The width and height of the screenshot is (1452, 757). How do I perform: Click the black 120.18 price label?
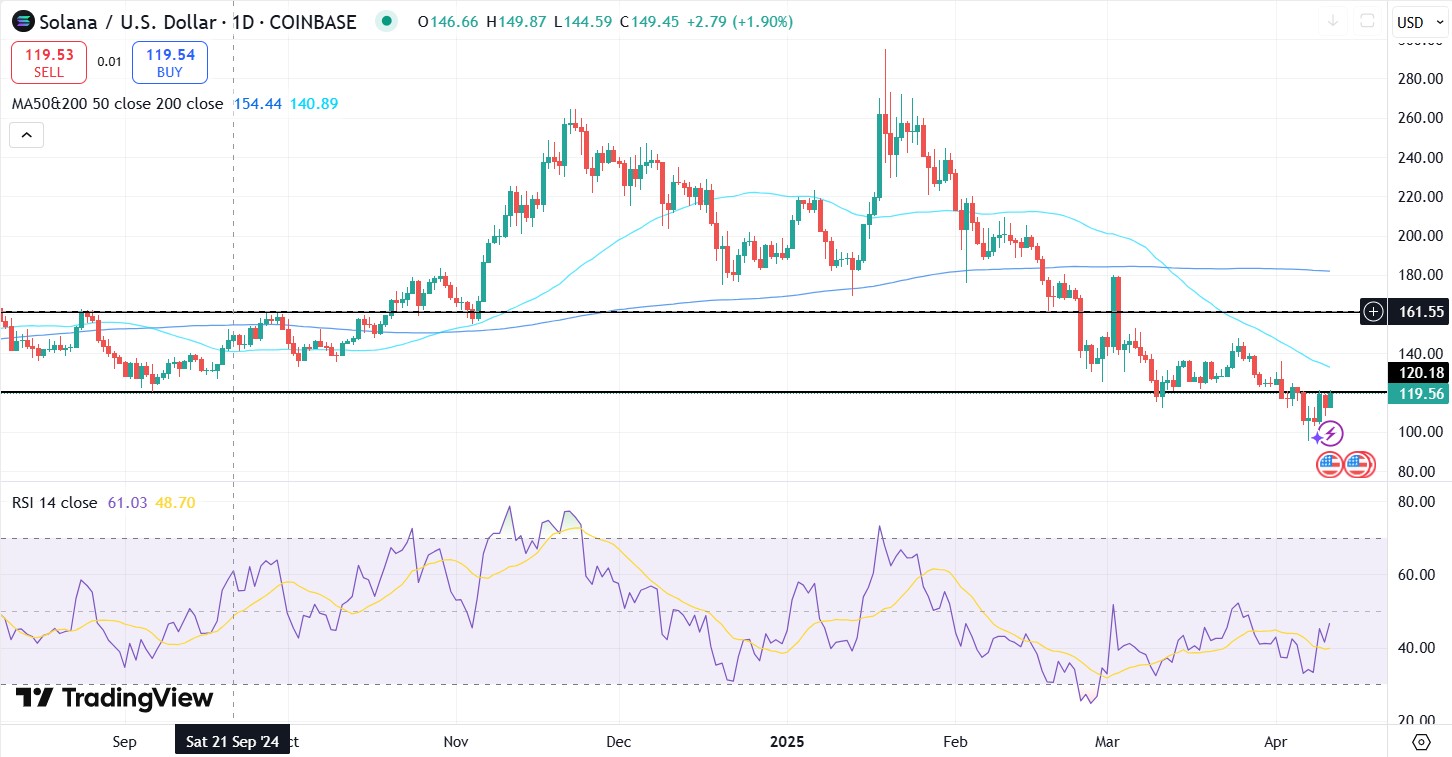(x=1421, y=372)
